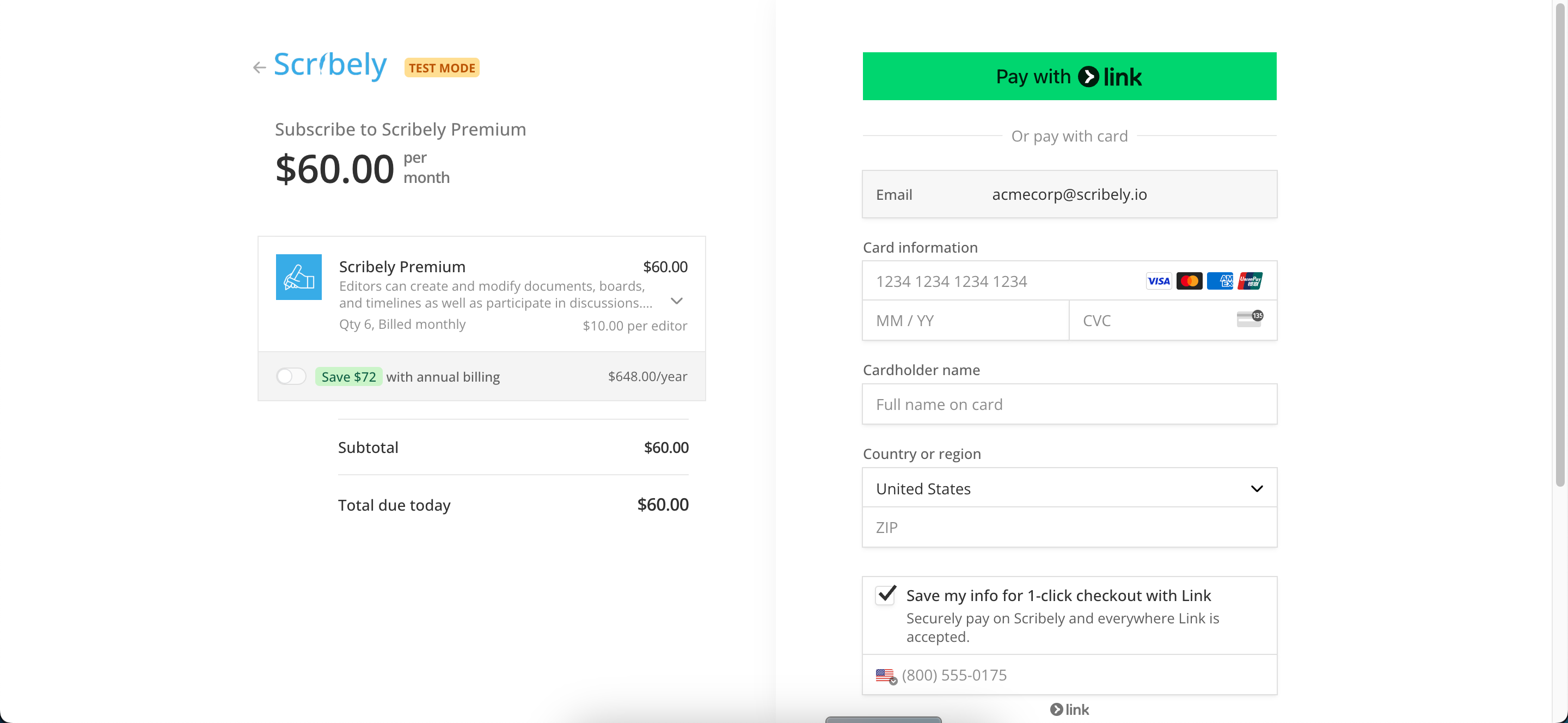Click the Pay with Link button
The height and width of the screenshot is (723, 1568).
click(x=1069, y=76)
